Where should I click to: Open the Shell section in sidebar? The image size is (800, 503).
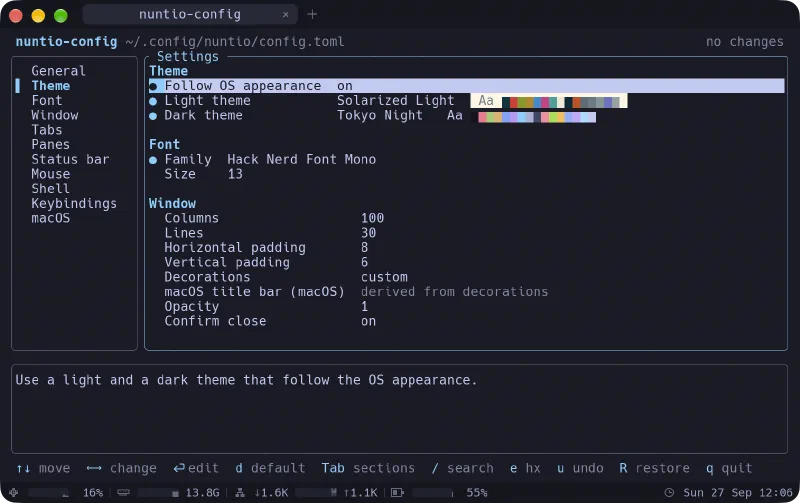point(51,189)
